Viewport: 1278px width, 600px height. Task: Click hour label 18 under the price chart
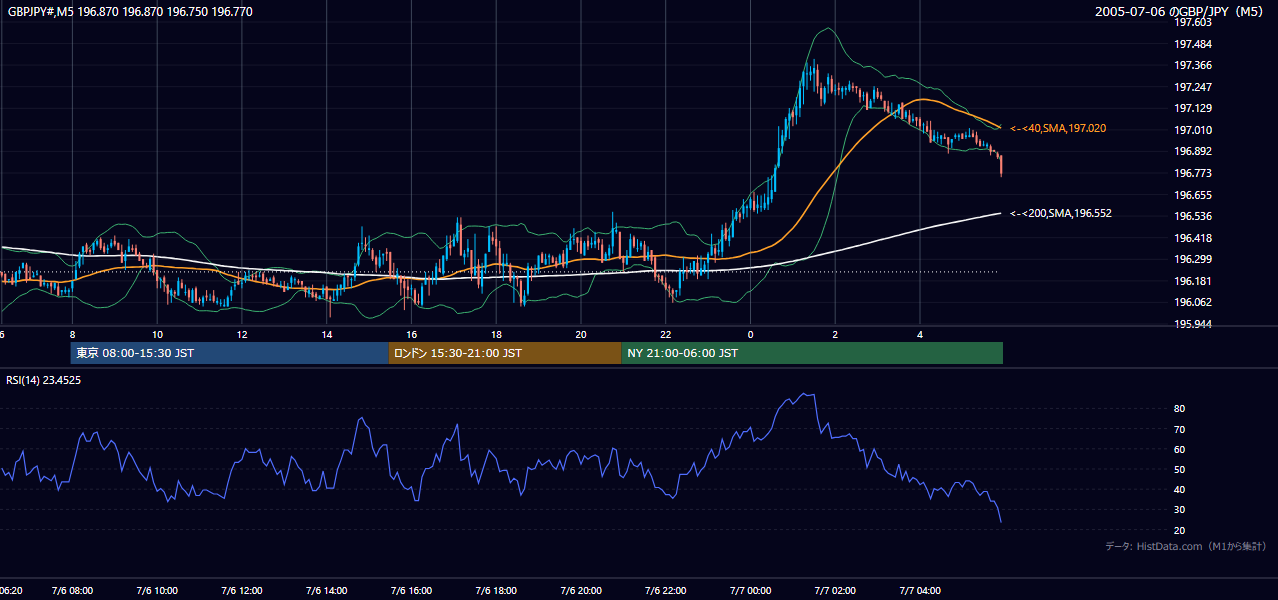tap(496, 334)
